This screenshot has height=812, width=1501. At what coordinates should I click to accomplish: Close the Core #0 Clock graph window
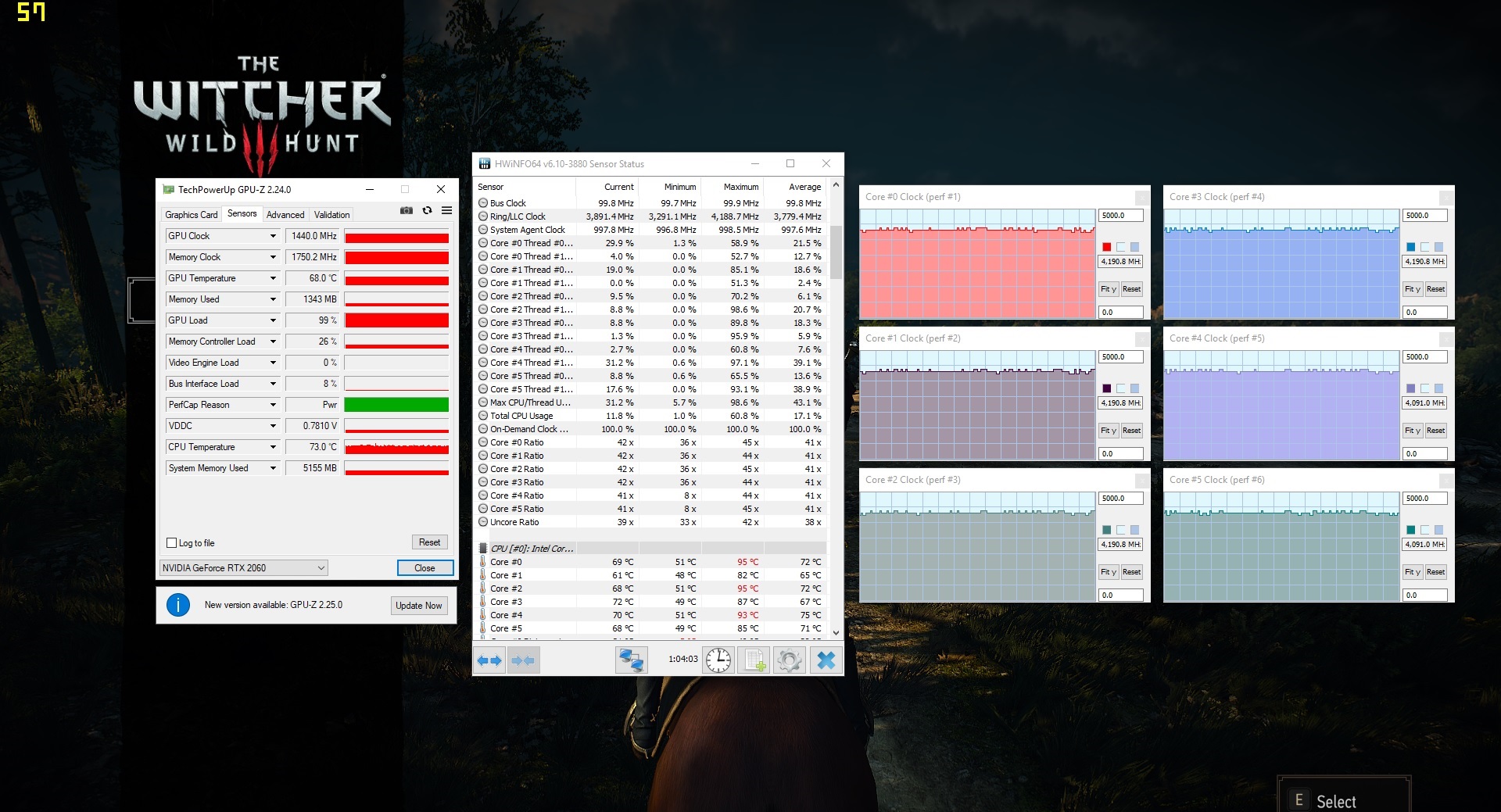coord(1142,197)
